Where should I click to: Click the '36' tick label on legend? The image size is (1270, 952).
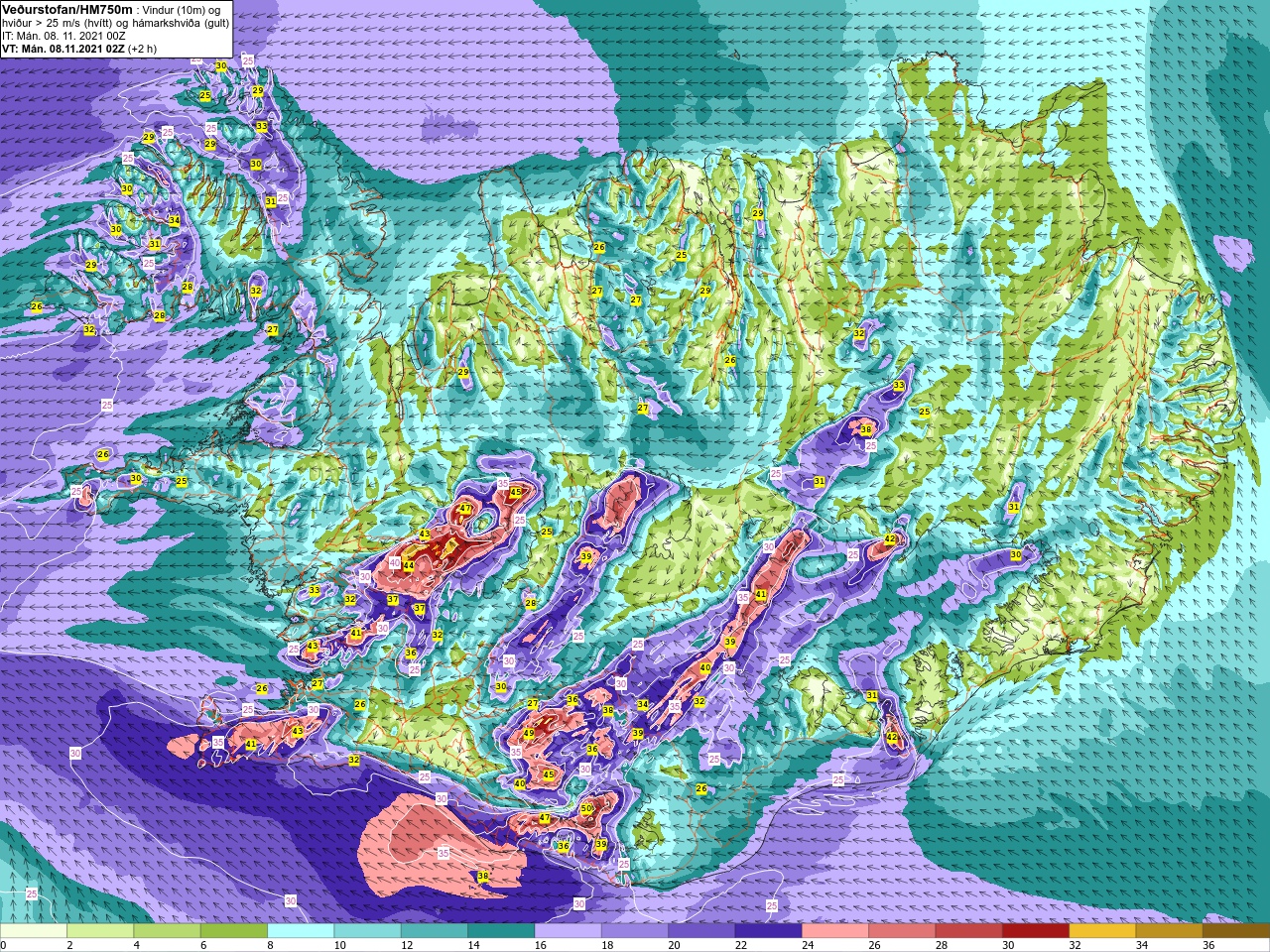point(1208,945)
